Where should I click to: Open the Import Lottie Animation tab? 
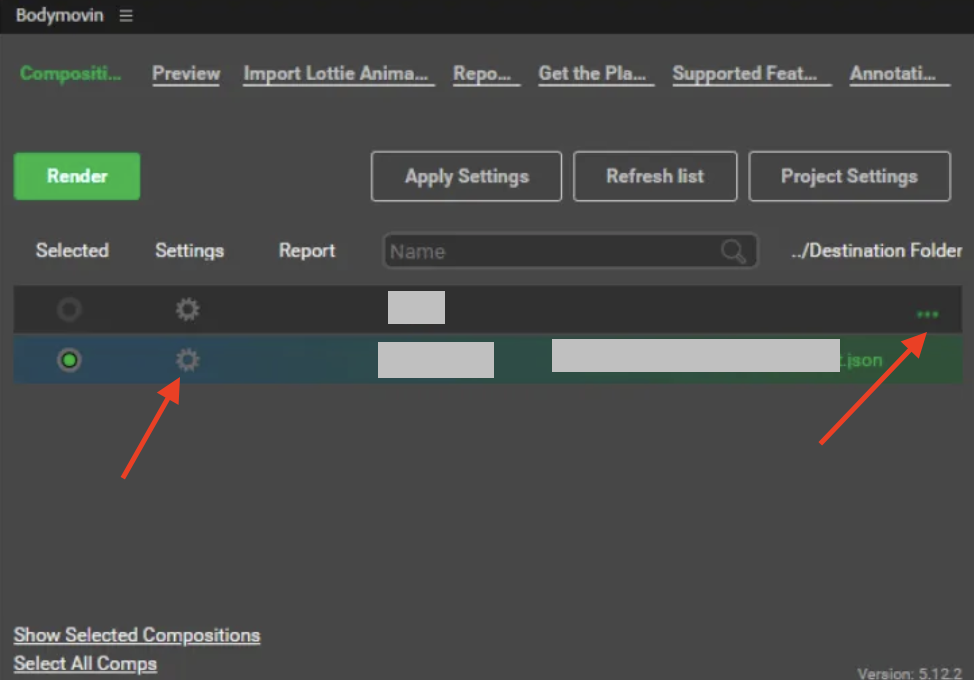[x=337, y=74]
